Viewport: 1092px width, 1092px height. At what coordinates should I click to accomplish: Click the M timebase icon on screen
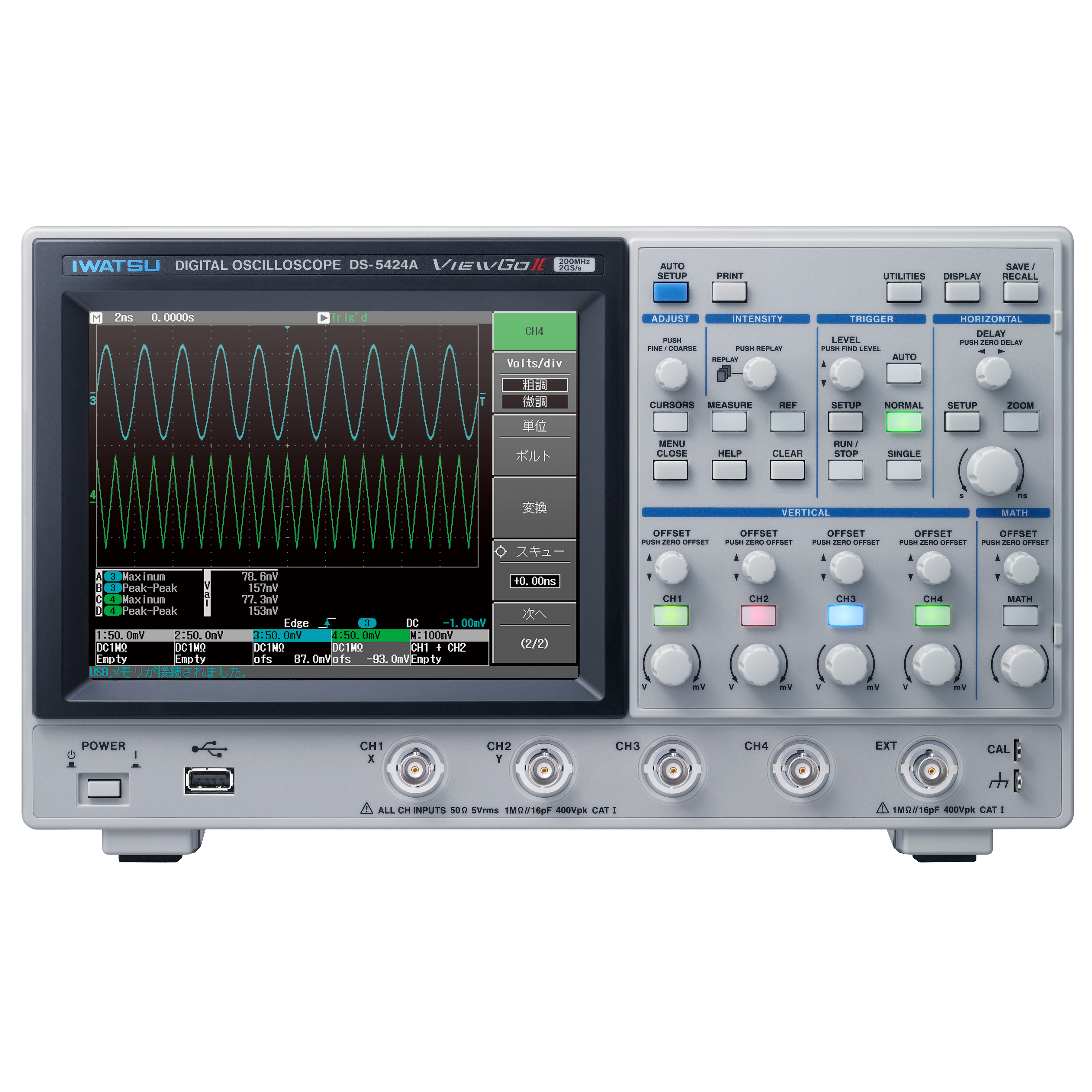pyautogui.click(x=97, y=318)
